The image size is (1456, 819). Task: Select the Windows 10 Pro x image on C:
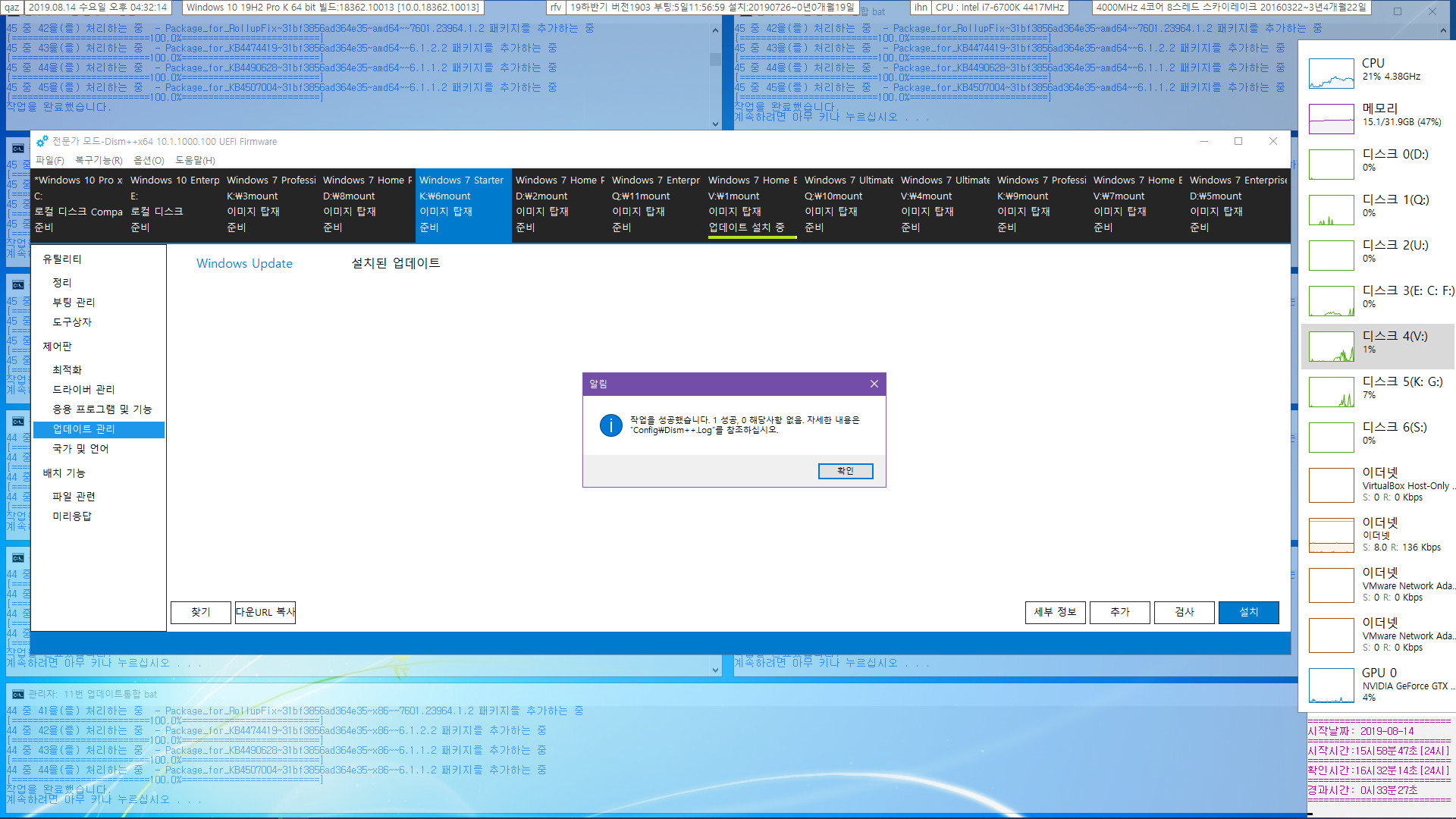tap(78, 204)
